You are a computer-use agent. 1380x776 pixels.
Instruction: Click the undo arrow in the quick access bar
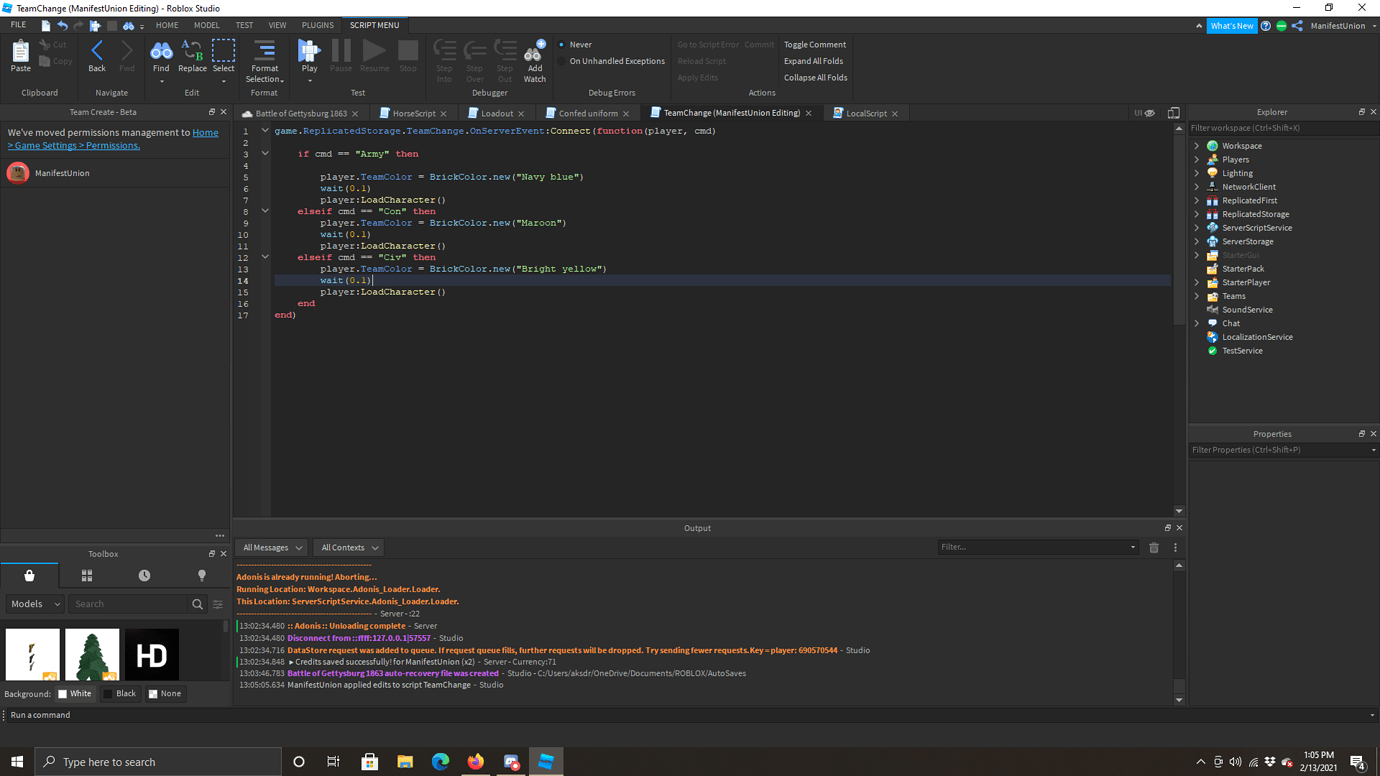(x=62, y=25)
